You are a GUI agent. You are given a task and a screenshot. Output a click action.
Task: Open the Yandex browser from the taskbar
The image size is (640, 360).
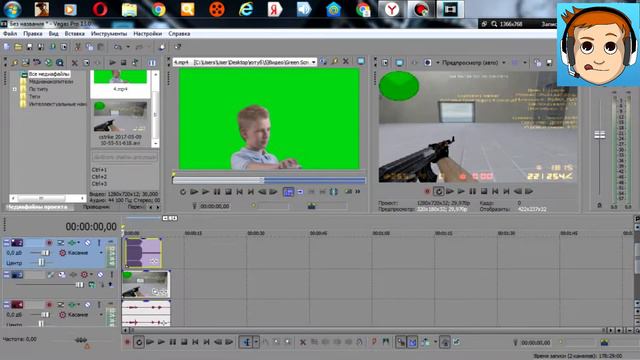391,9
